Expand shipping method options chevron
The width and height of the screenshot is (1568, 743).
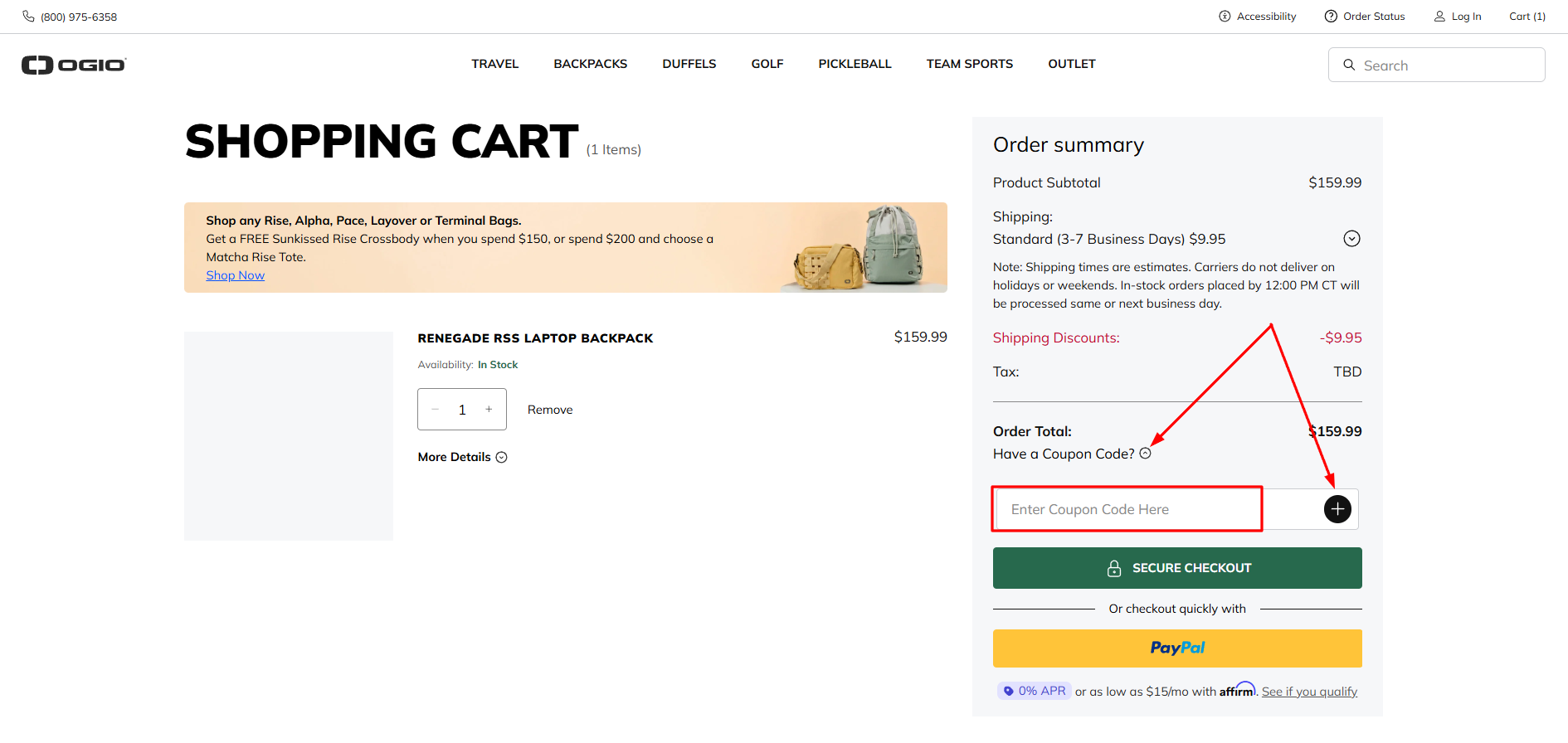tap(1351, 239)
